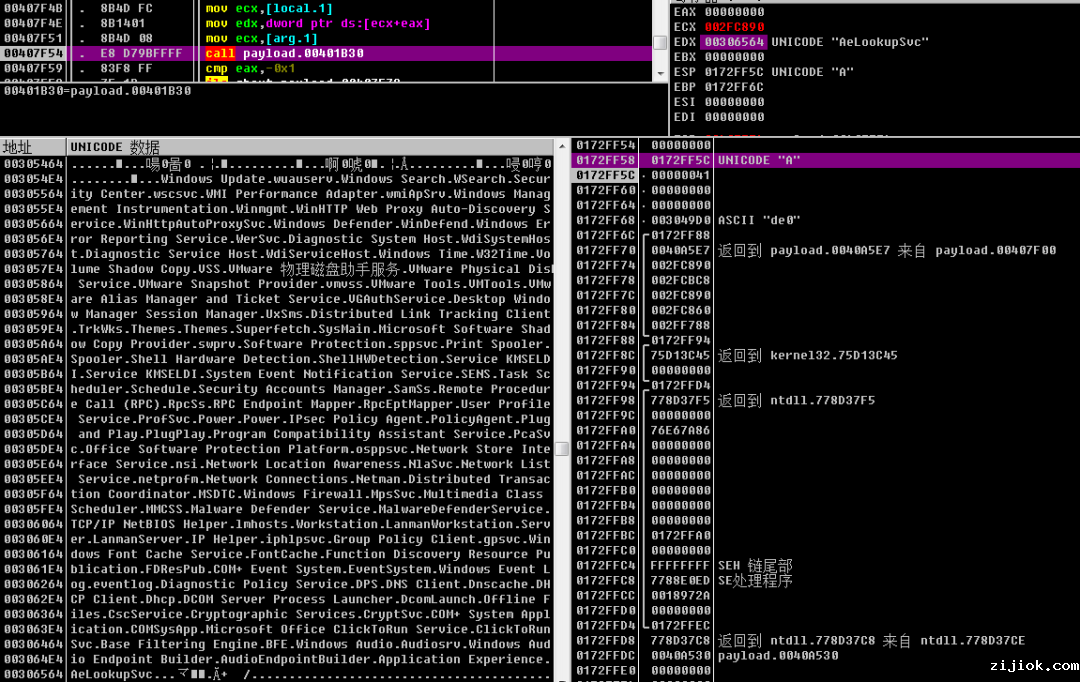Click the EDX register value 00306564

pyautogui.click(x=734, y=42)
